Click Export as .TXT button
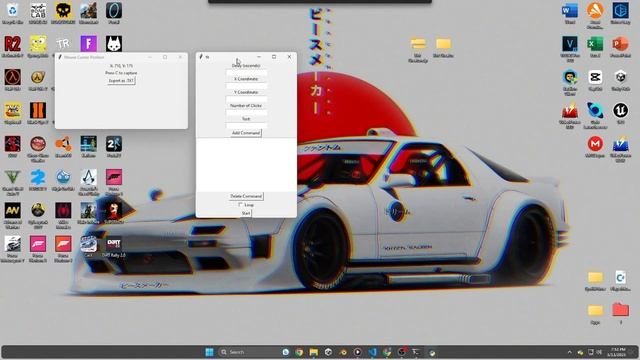 tap(121, 81)
